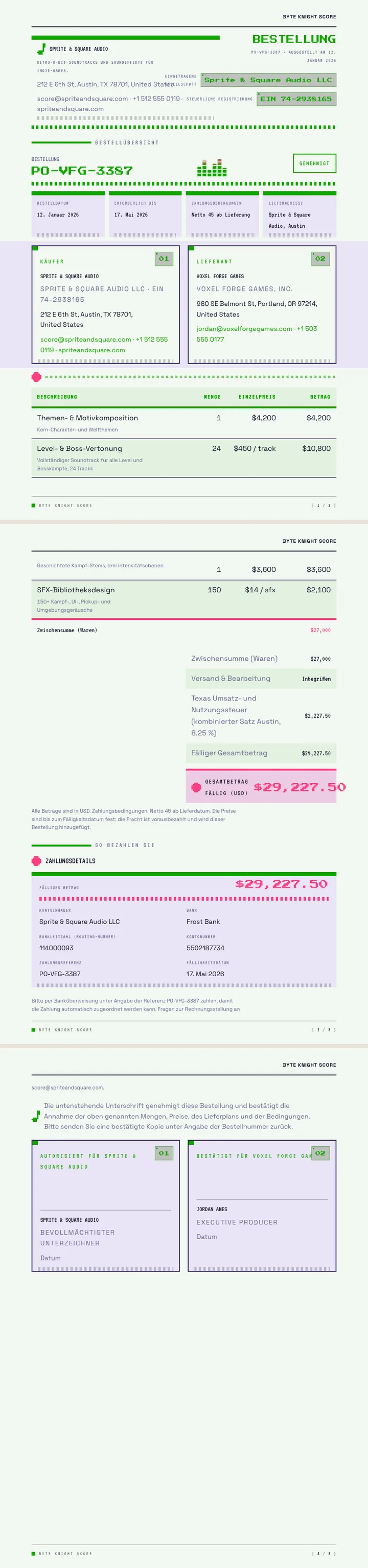Click the GENEHMIGT status badge
Screen dimensions: 368x1568
click(314, 163)
